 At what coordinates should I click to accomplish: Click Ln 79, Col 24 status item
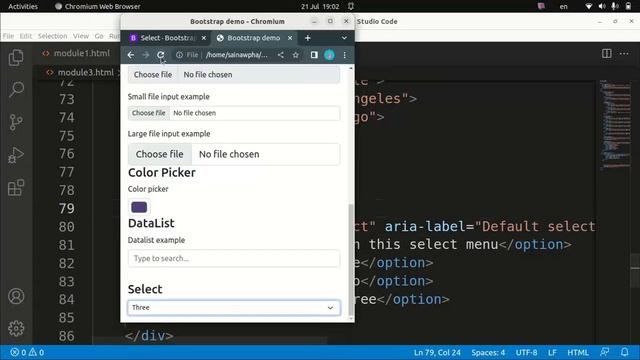[x=437, y=352]
